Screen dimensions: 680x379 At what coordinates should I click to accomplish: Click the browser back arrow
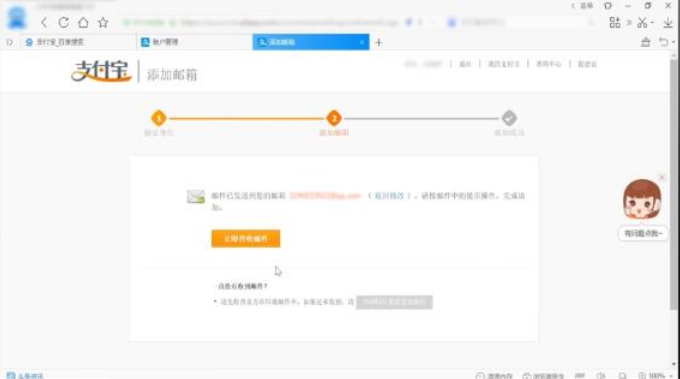[x=44, y=23]
